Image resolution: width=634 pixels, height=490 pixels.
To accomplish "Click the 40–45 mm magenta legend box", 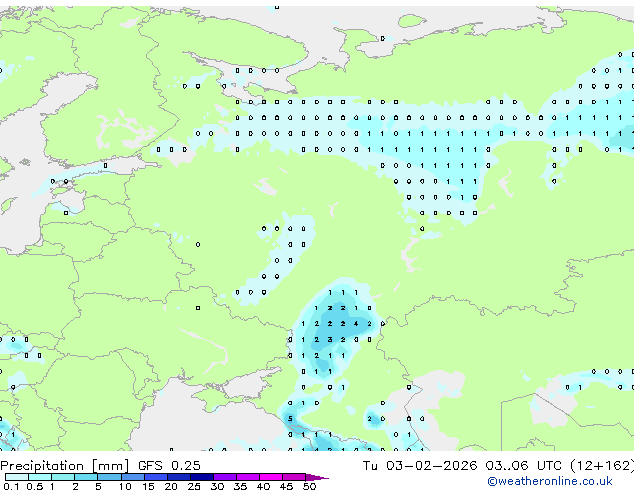I will [x=271, y=477].
